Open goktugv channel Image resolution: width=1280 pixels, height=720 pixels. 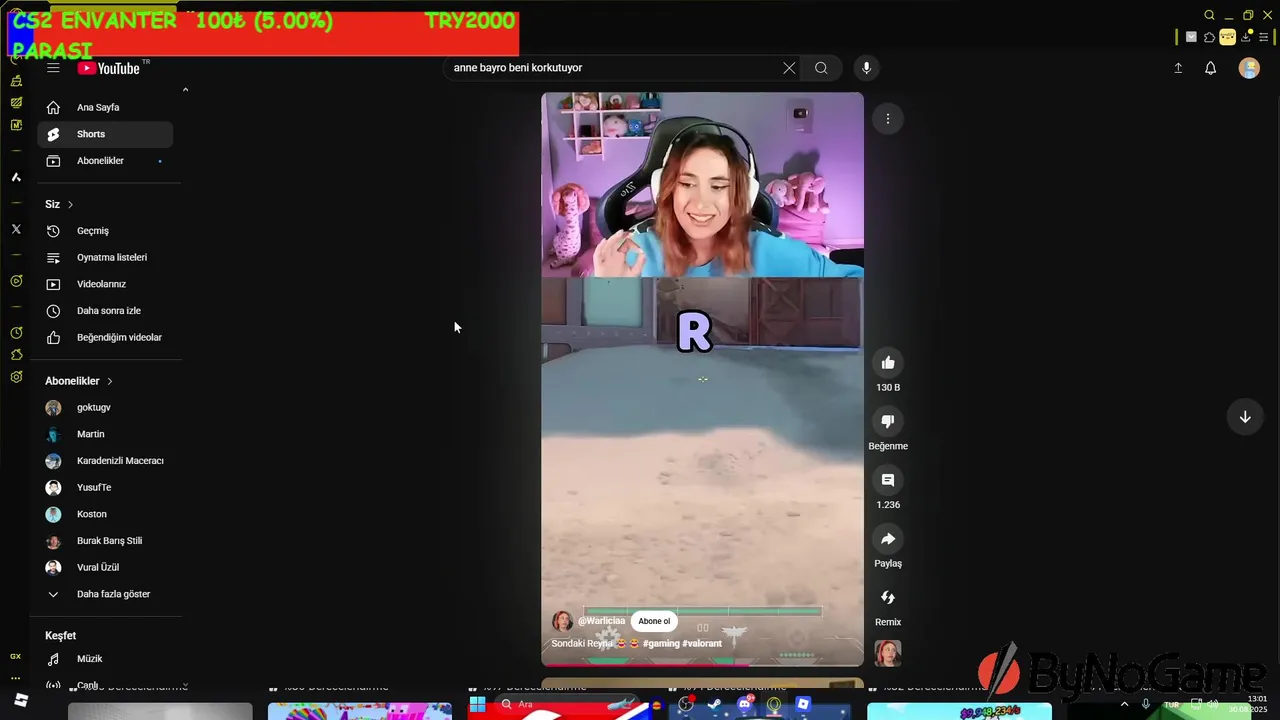[x=105, y=408]
